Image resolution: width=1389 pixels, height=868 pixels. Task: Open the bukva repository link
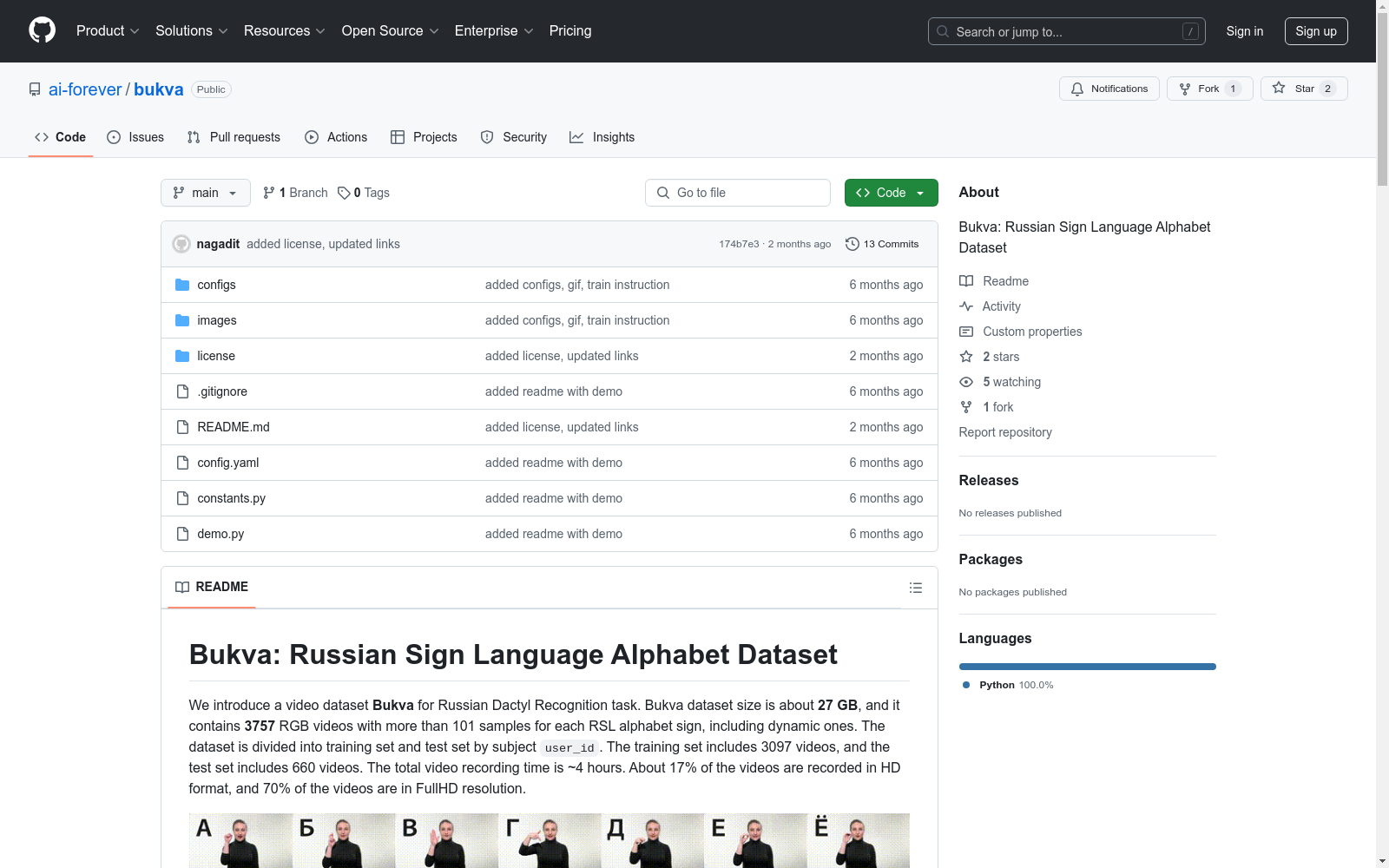tap(159, 89)
